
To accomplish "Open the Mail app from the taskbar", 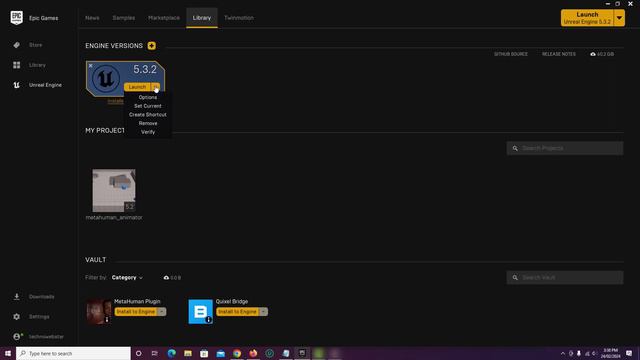I will click(220, 353).
